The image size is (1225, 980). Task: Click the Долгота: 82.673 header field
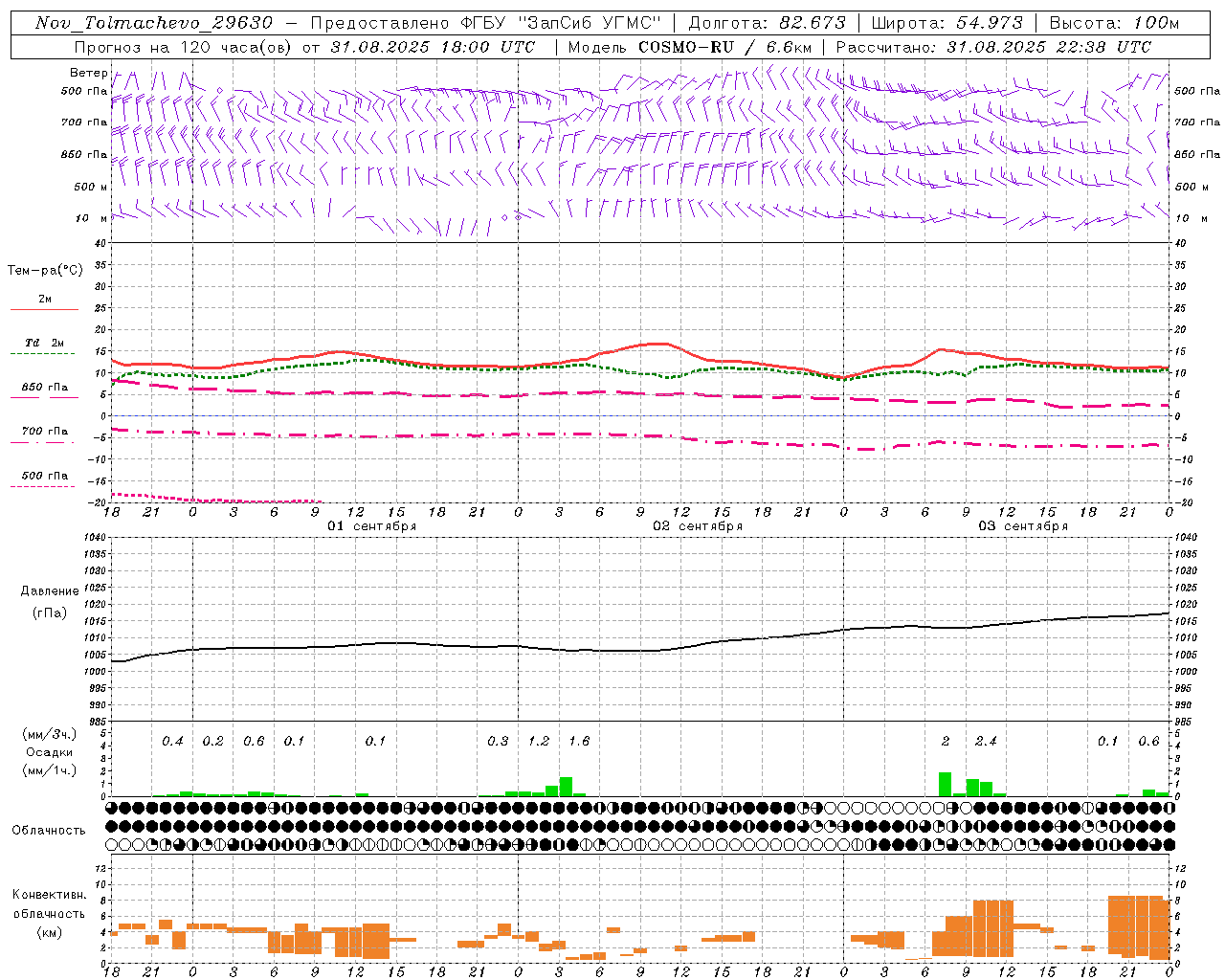click(x=768, y=23)
